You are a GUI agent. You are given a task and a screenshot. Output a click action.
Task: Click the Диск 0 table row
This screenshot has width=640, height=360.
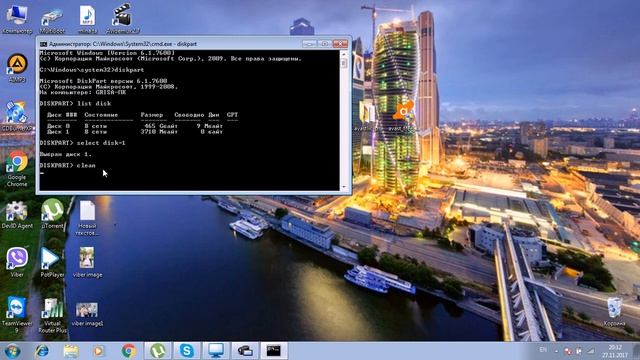(135, 126)
